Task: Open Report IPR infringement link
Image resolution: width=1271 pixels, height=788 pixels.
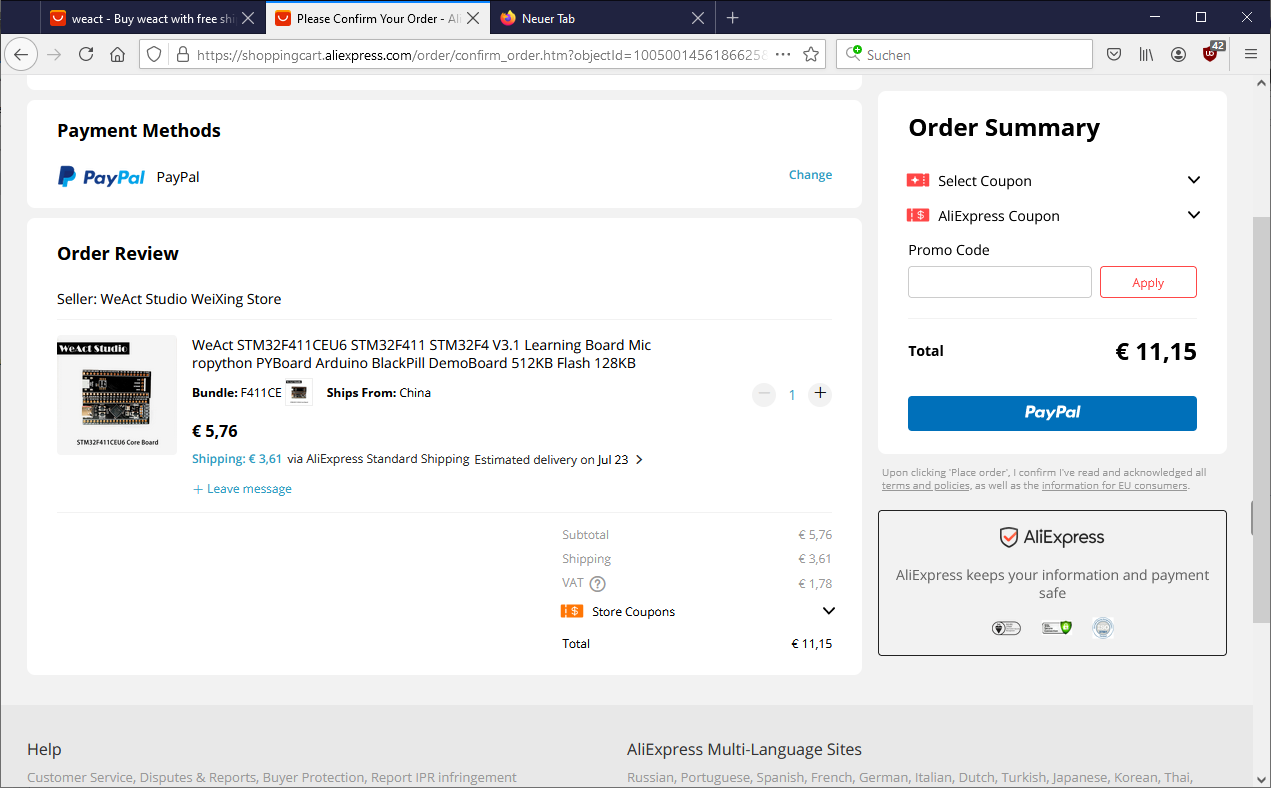Action: tap(444, 777)
